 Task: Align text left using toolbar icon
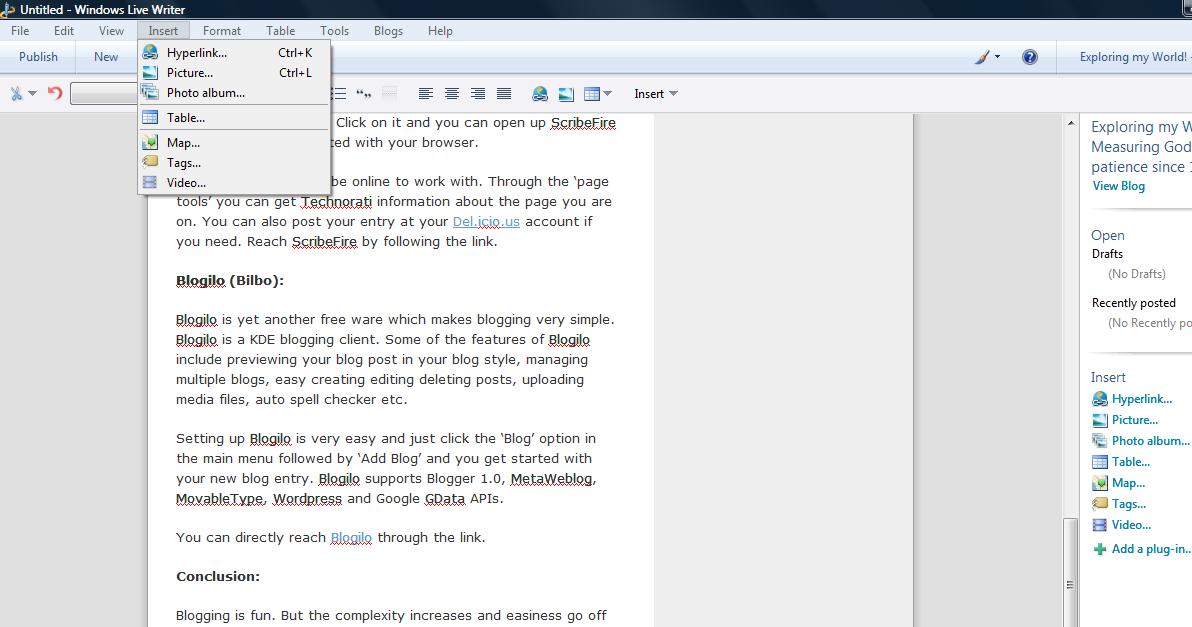pyautogui.click(x=426, y=94)
